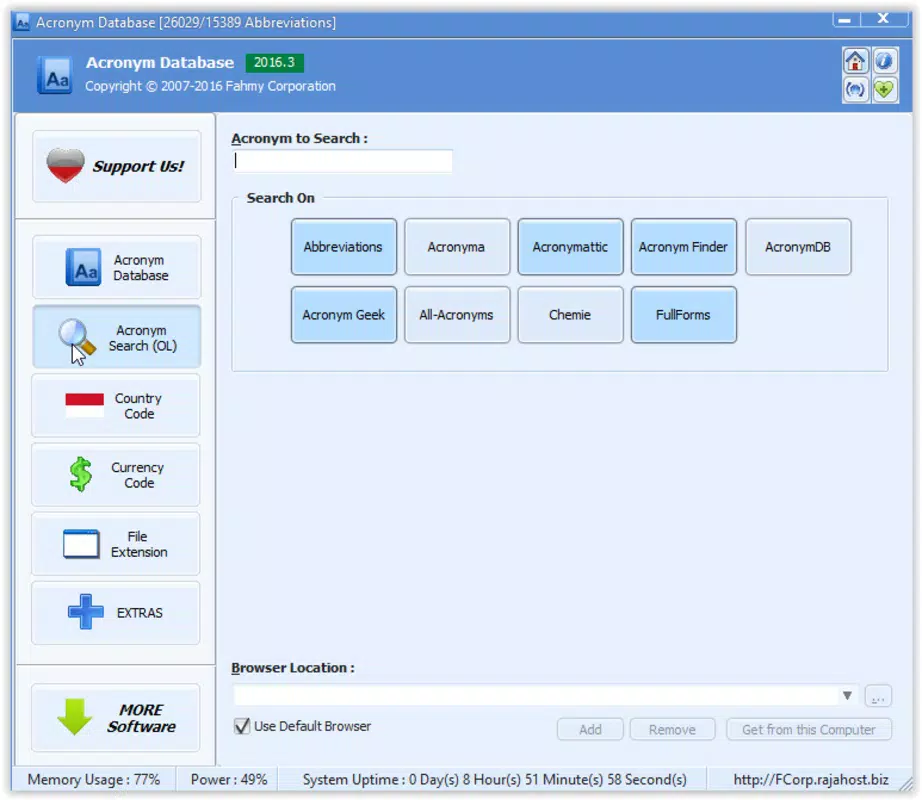922x800 pixels.
Task: Minimize the Acronym Database window
Action: click(846, 19)
